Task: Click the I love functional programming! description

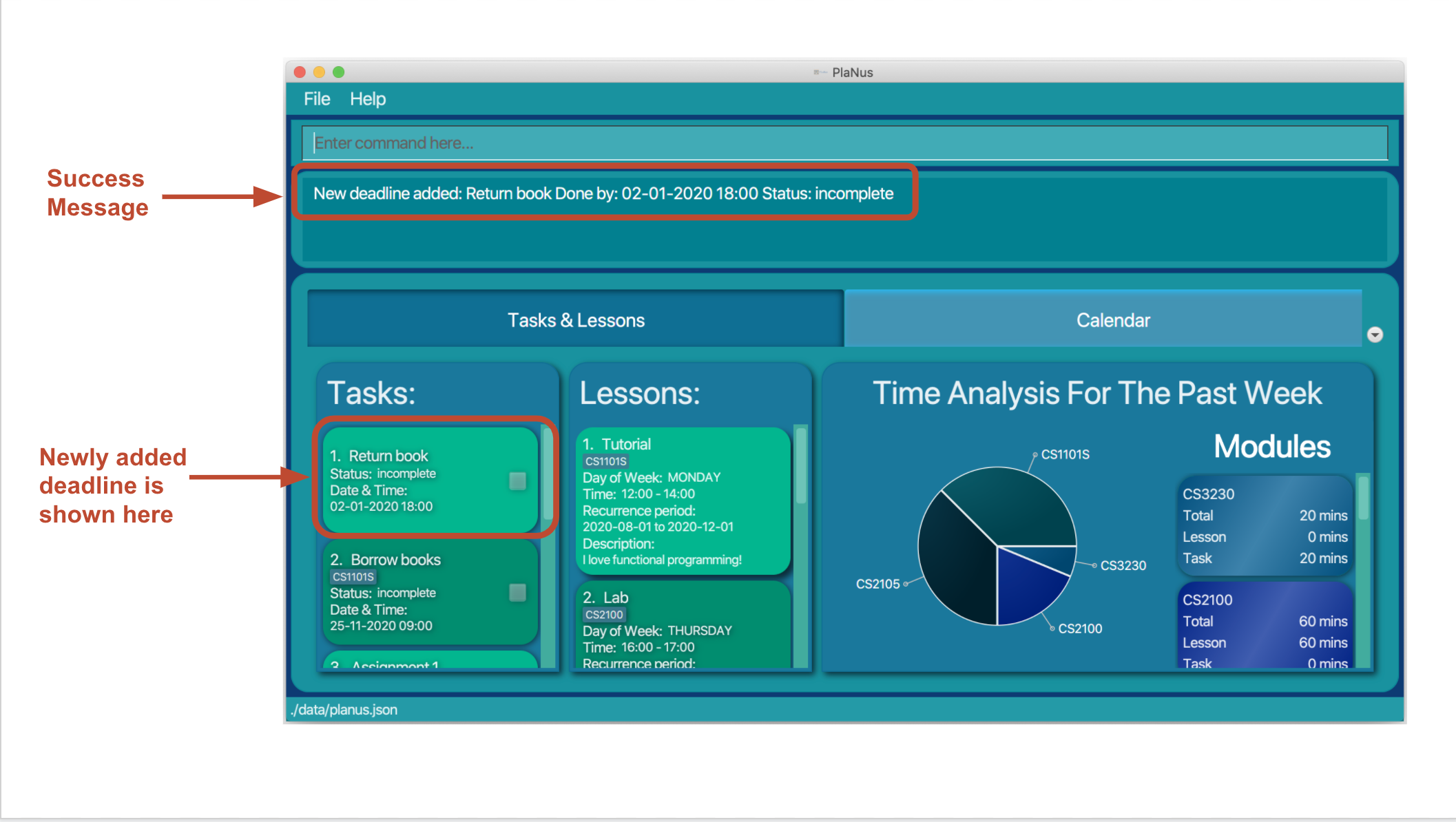Action: tap(662, 560)
